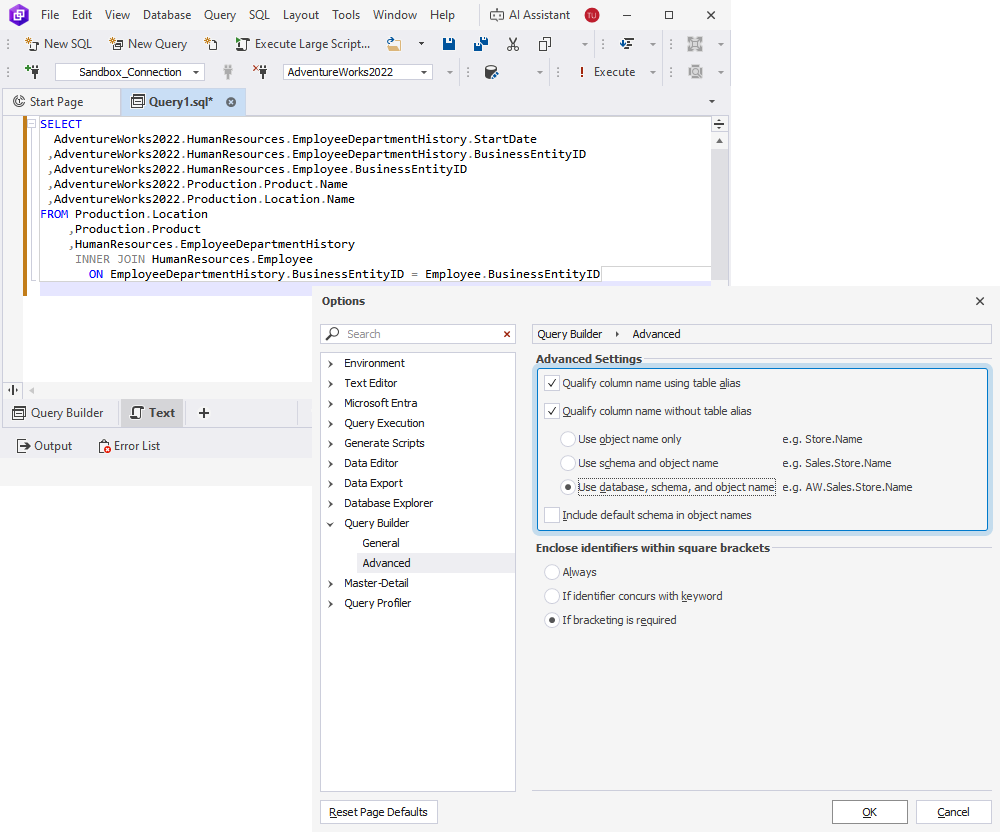Select the Execute Large Script icon

[241, 44]
